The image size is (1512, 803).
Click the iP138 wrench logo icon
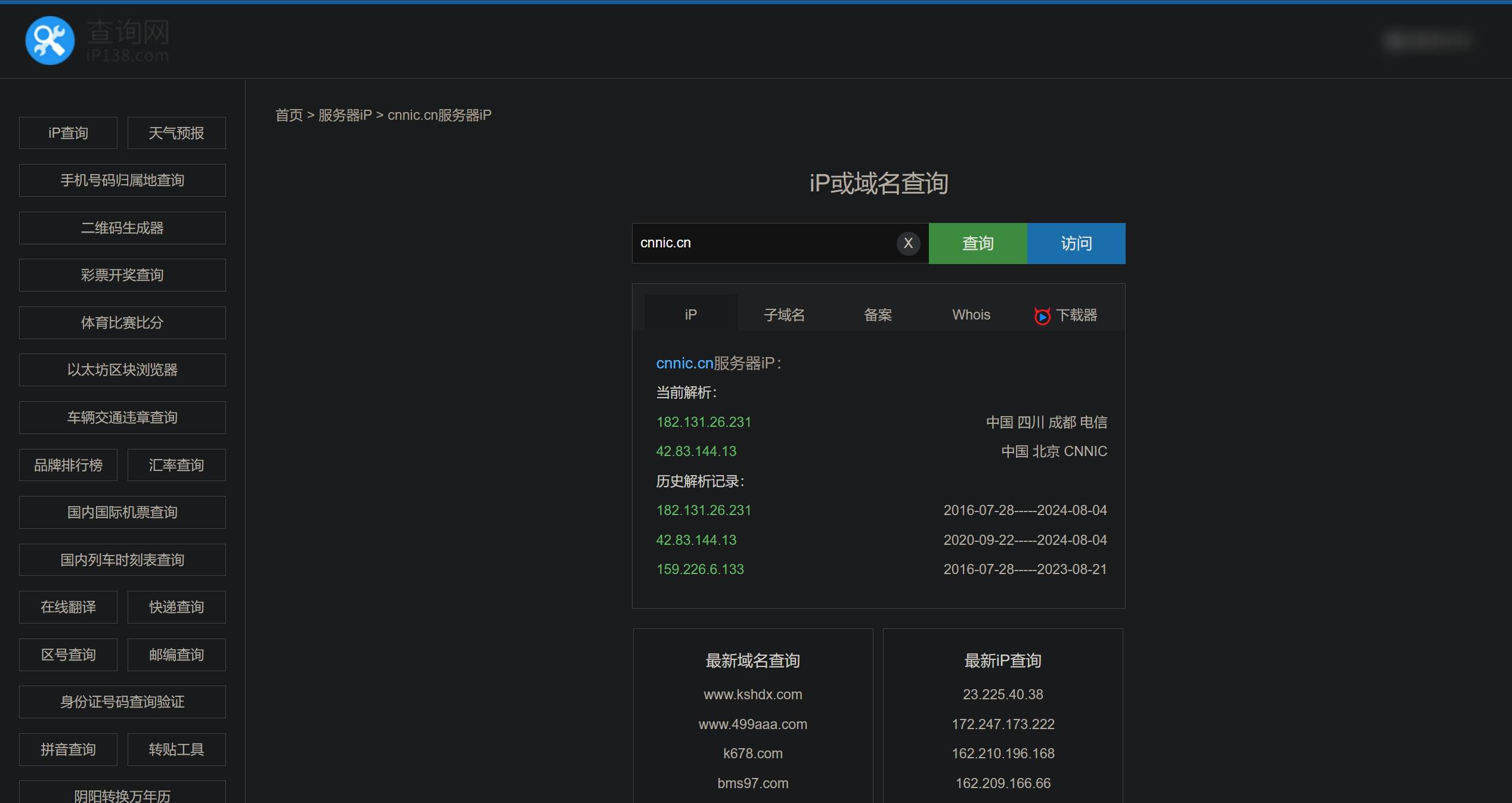(50, 41)
